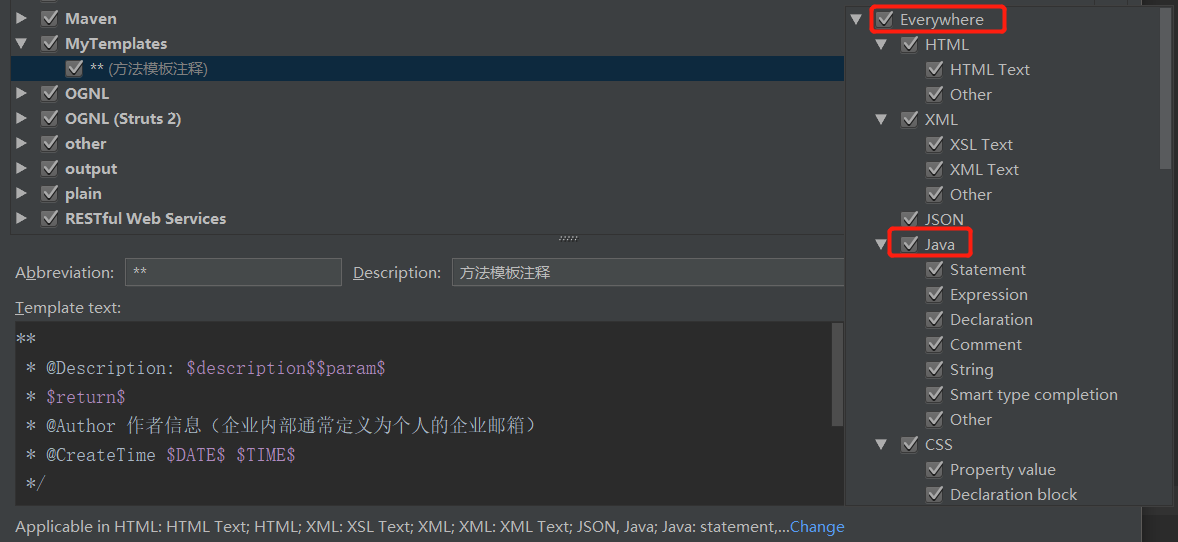Select the OGNL group label

[87, 93]
